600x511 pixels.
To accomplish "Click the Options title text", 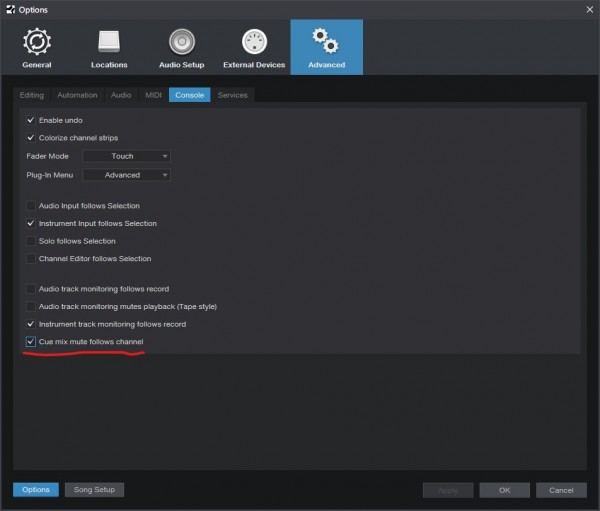I will pos(33,10).
